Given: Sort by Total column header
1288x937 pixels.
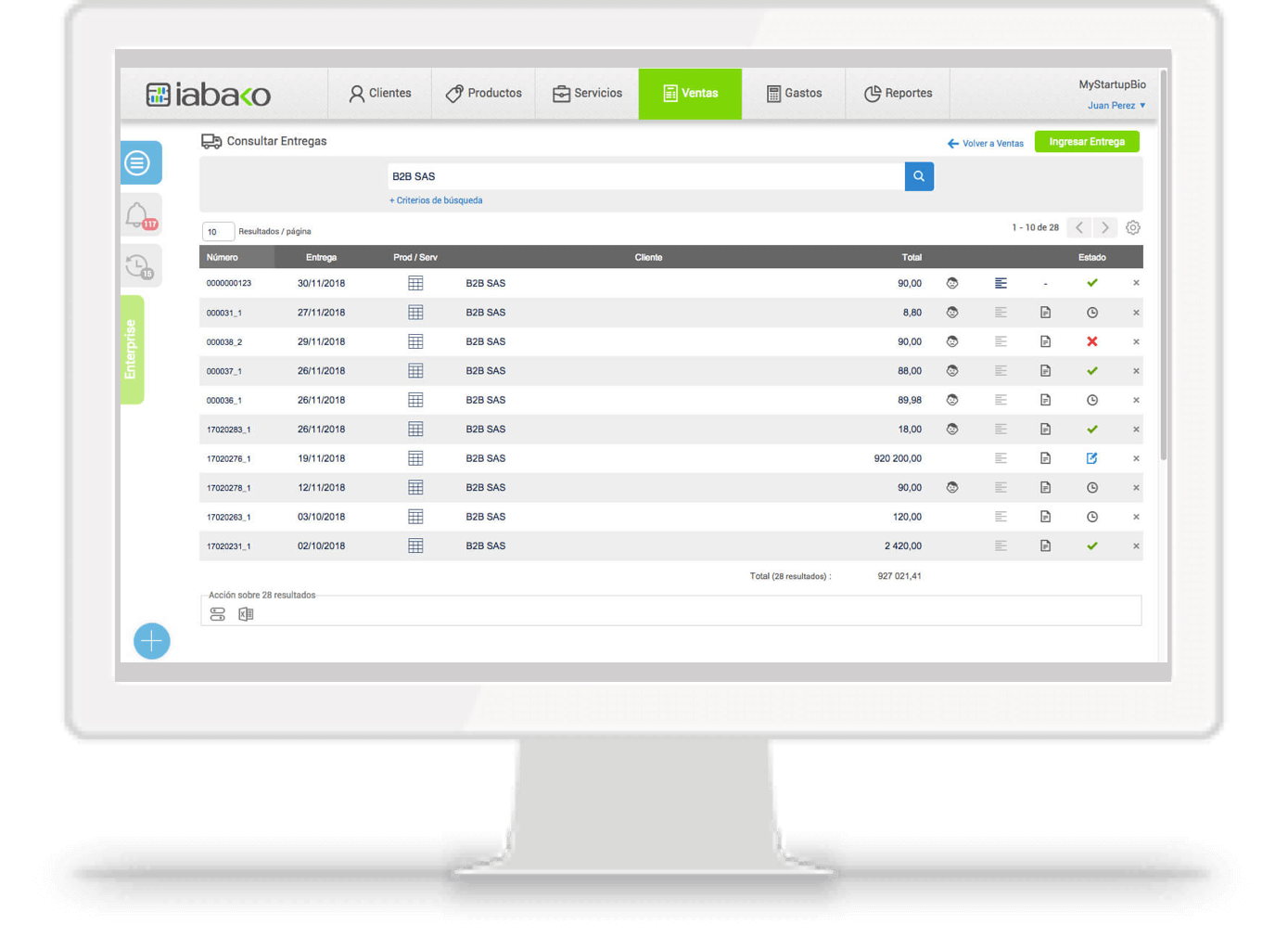Looking at the screenshot, I should point(912,257).
